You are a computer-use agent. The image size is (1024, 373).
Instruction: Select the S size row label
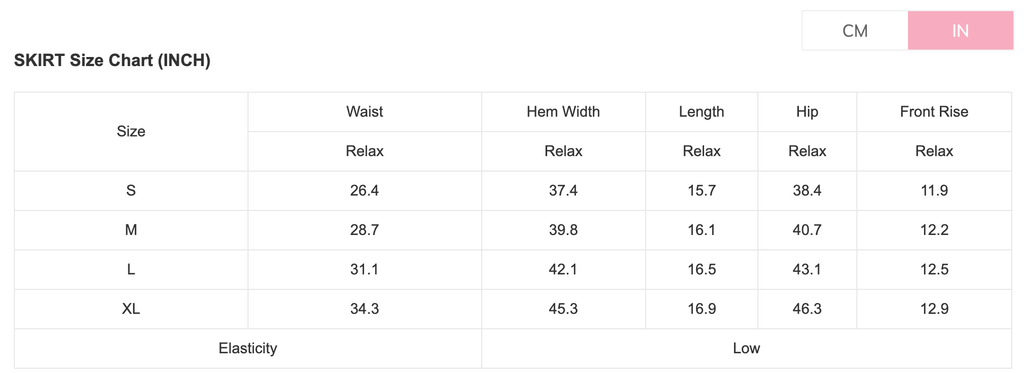tap(131, 191)
